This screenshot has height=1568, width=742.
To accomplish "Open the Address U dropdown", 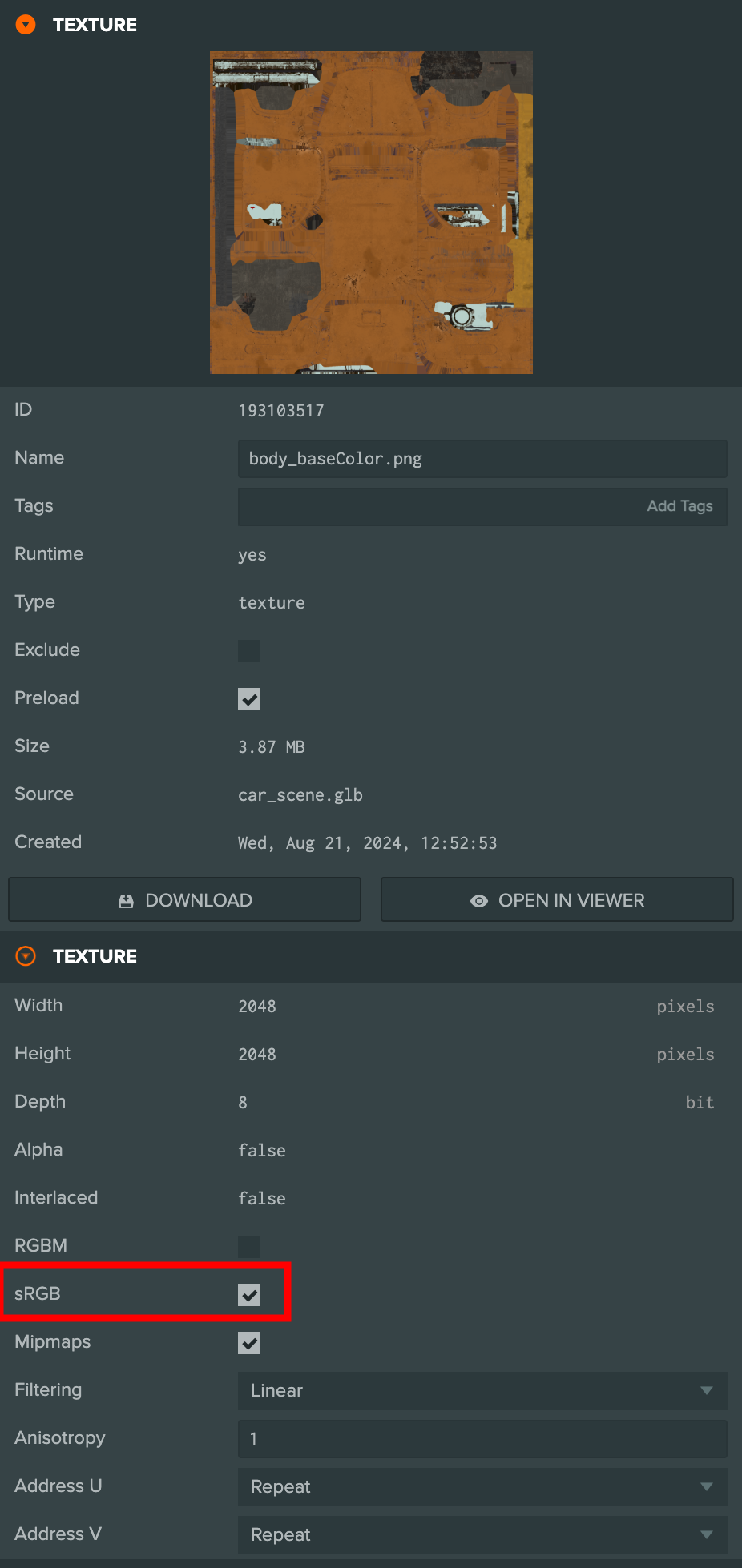I will pyautogui.click(x=482, y=1487).
